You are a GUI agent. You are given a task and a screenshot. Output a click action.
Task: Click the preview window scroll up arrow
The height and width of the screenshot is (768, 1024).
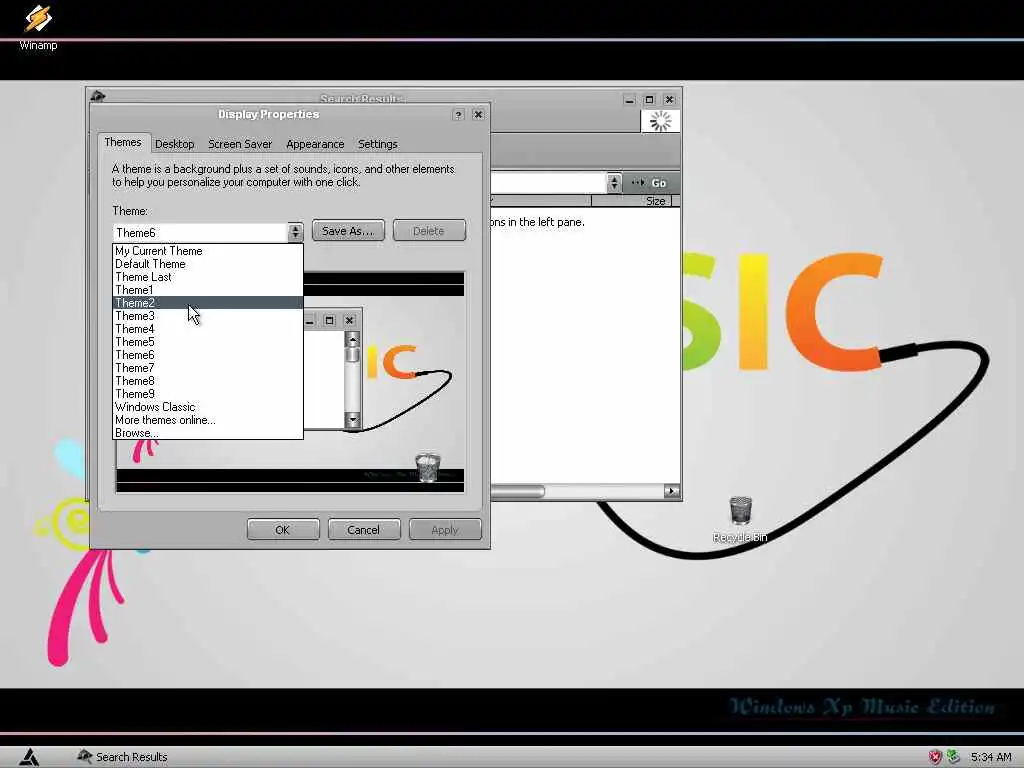(x=353, y=340)
